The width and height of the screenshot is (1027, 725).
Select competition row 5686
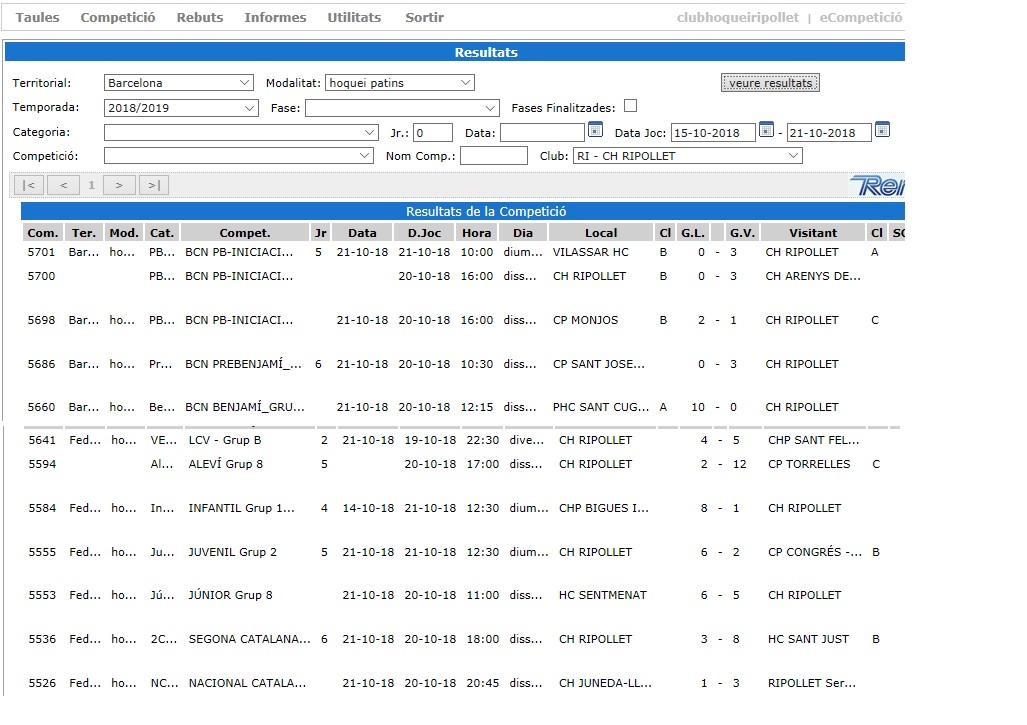pyautogui.click(x=462, y=364)
